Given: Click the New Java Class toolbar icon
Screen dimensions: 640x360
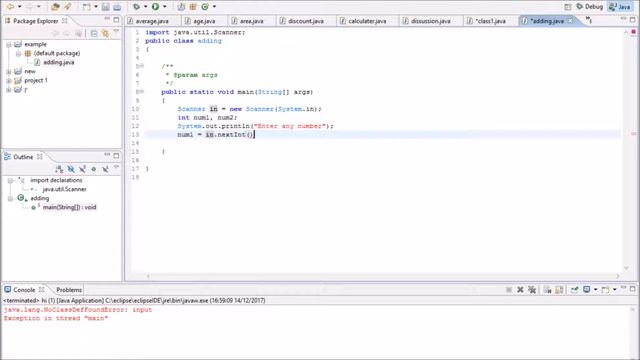Looking at the screenshot, I should pyautogui.click(x=205, y=7).
